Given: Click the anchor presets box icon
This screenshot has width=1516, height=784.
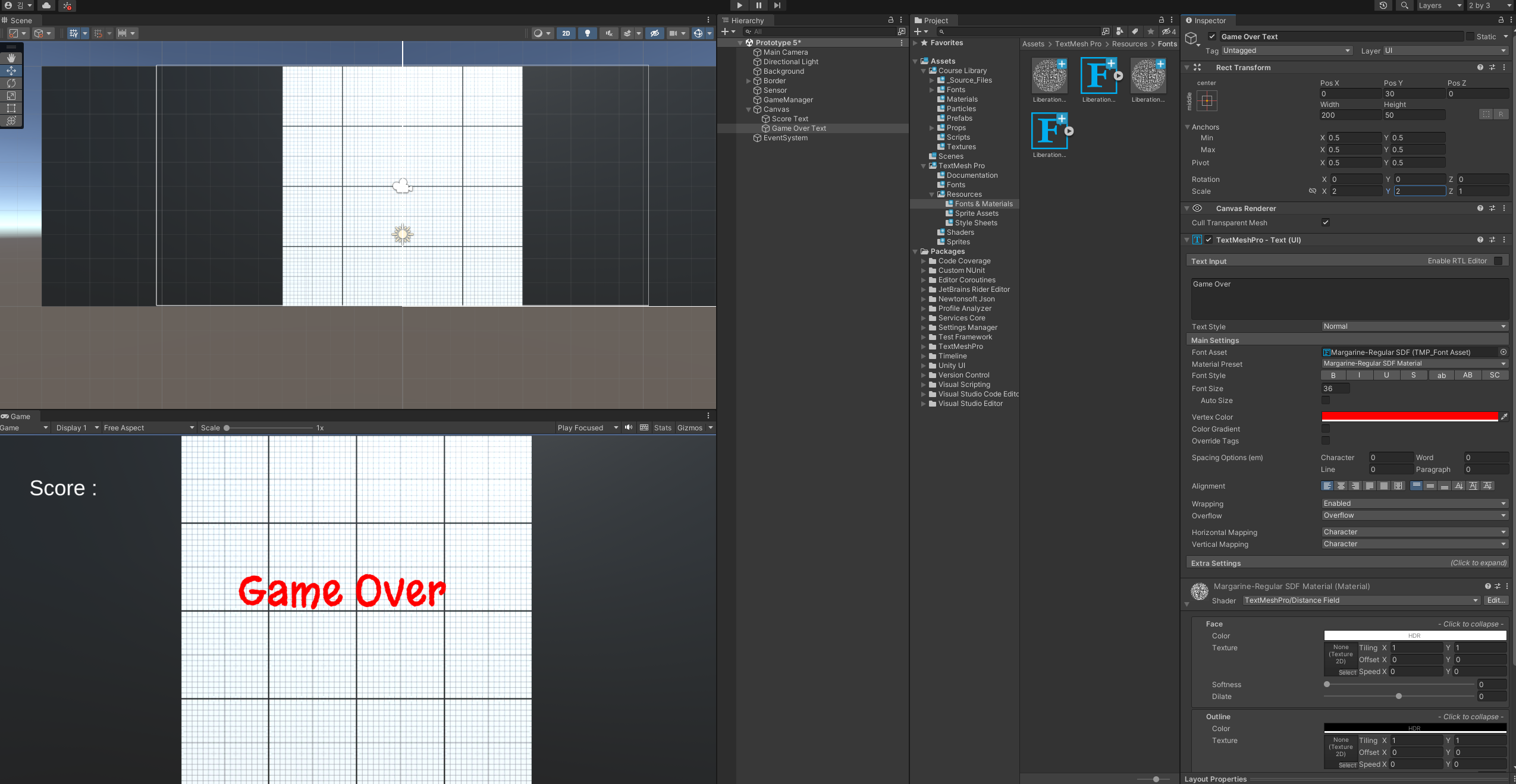Looking at the screenshot, I should (x=1207, y=100).
